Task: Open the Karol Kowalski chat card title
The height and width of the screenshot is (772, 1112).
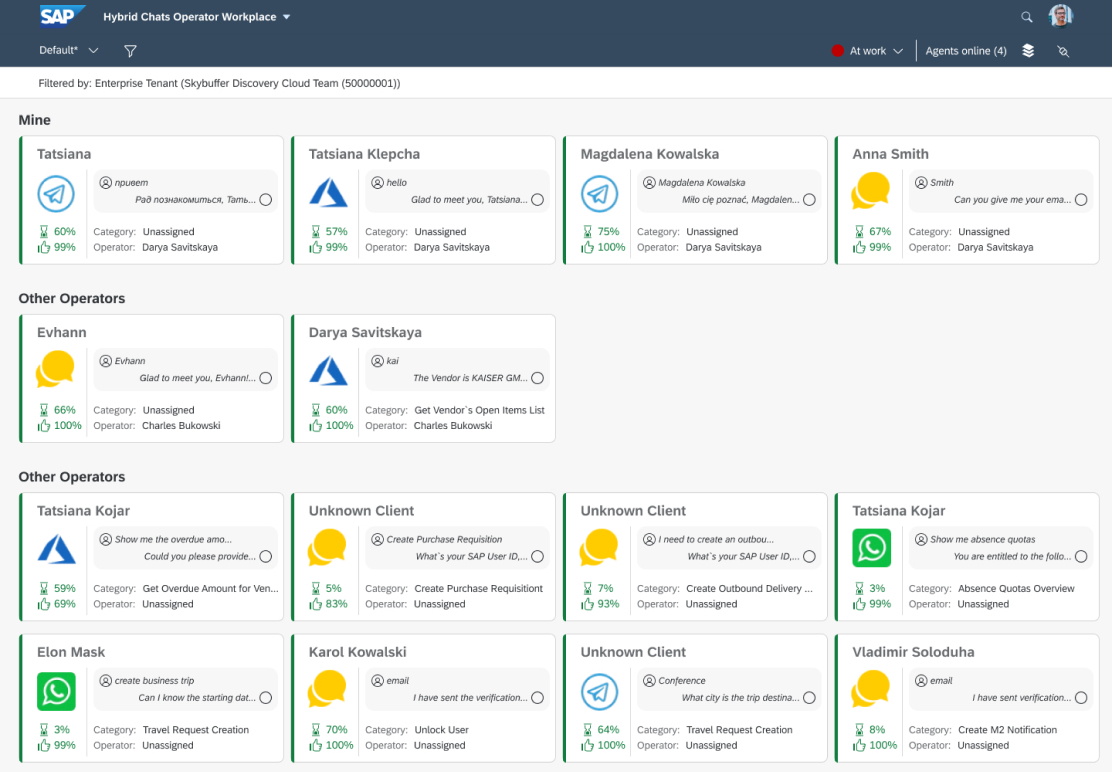Action: point(357,651)
